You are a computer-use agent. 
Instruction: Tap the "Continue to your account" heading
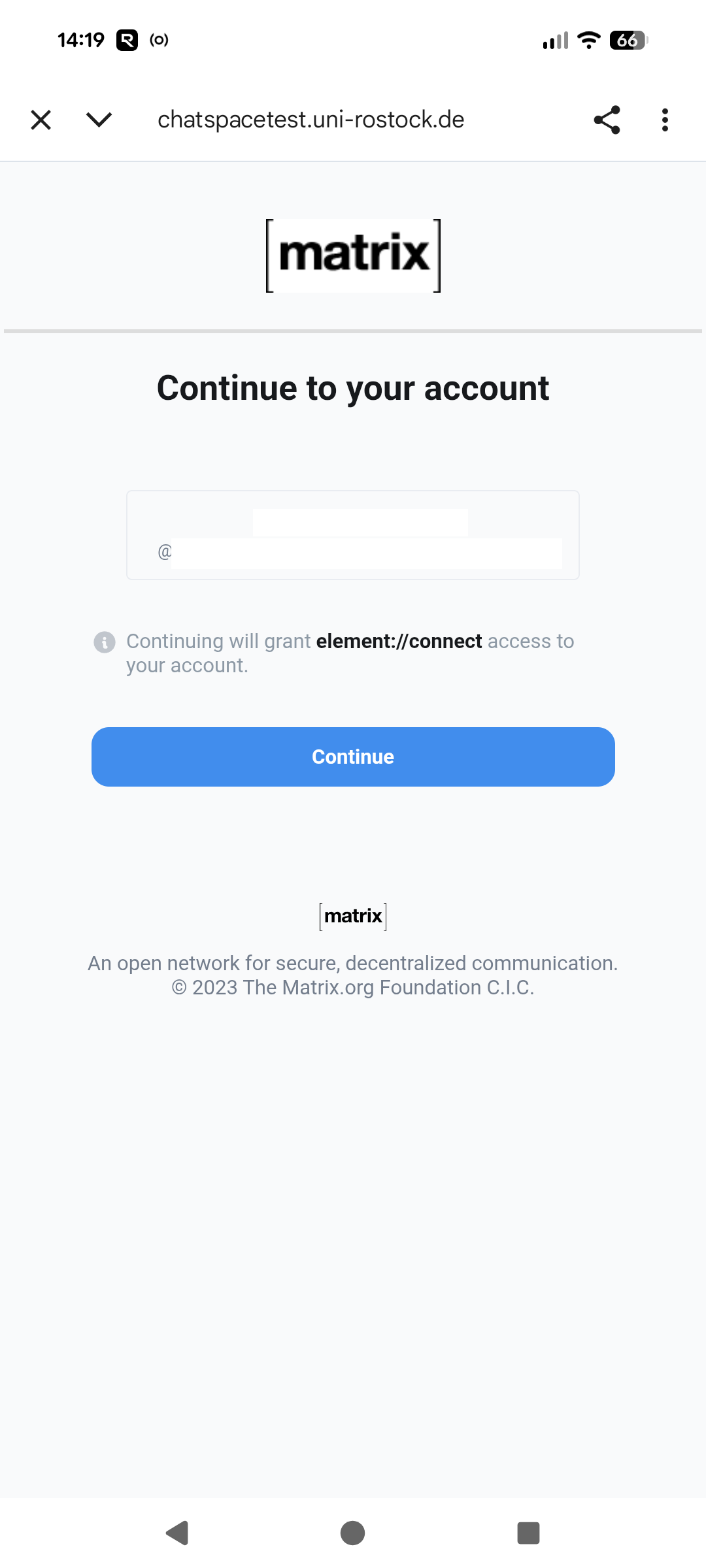353,388
